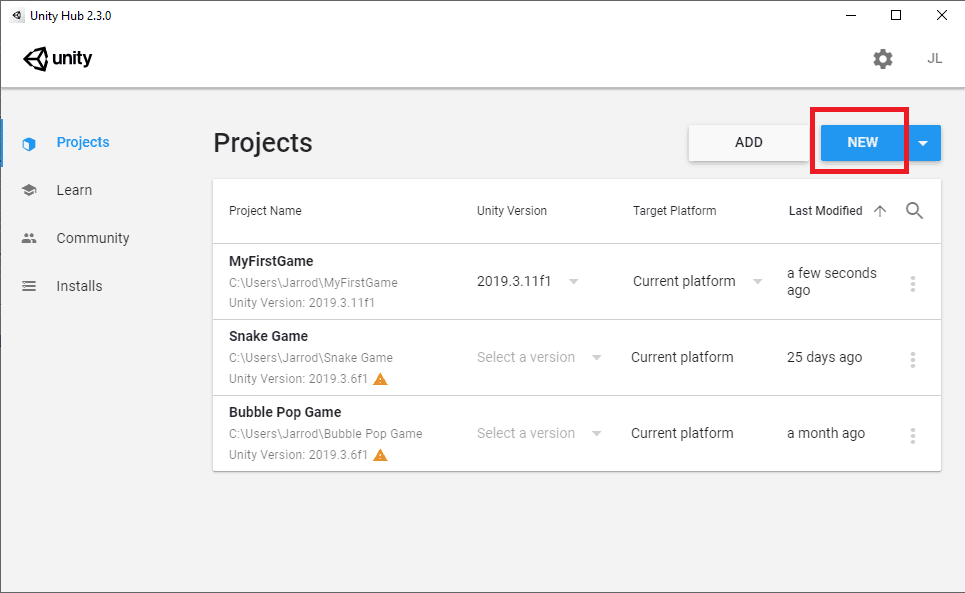Go to the Installs section
This screenshot has height=593, width=965.
pos(79,286)
